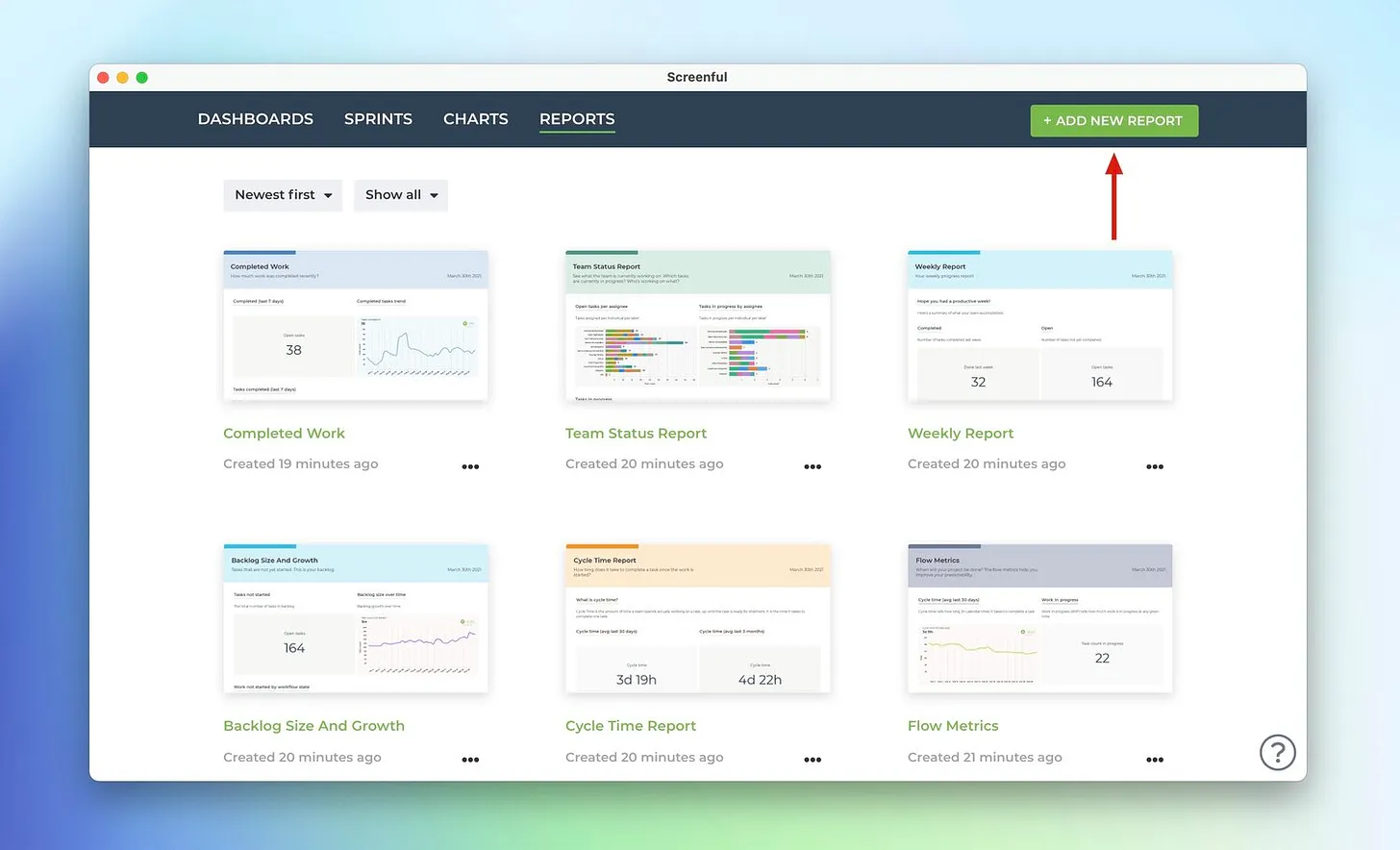Open the Team Status Report thumbnail
Viewport: 1400px width, 850px height.
(x=698, y=325)
